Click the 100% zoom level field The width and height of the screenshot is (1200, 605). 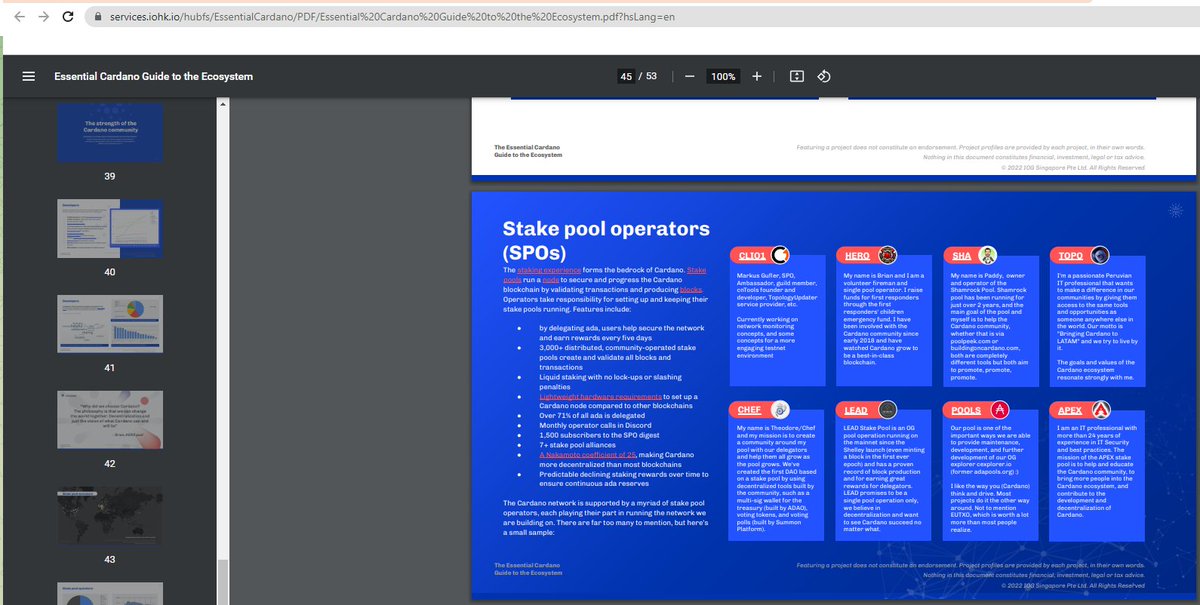pos(722,76)
